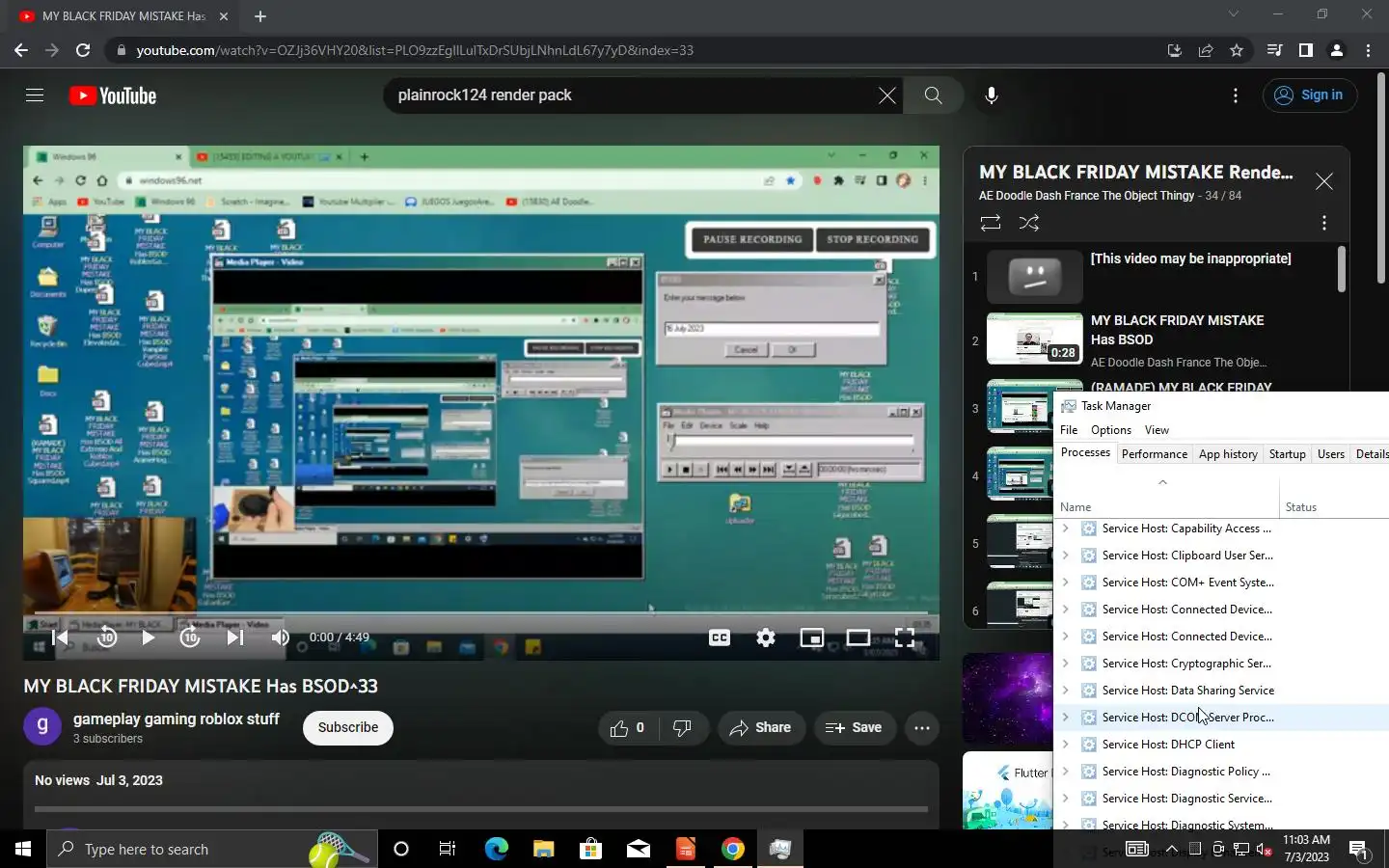Open the YouTube hamburger guide menu
1389x868 pixels.
point(35,95)
